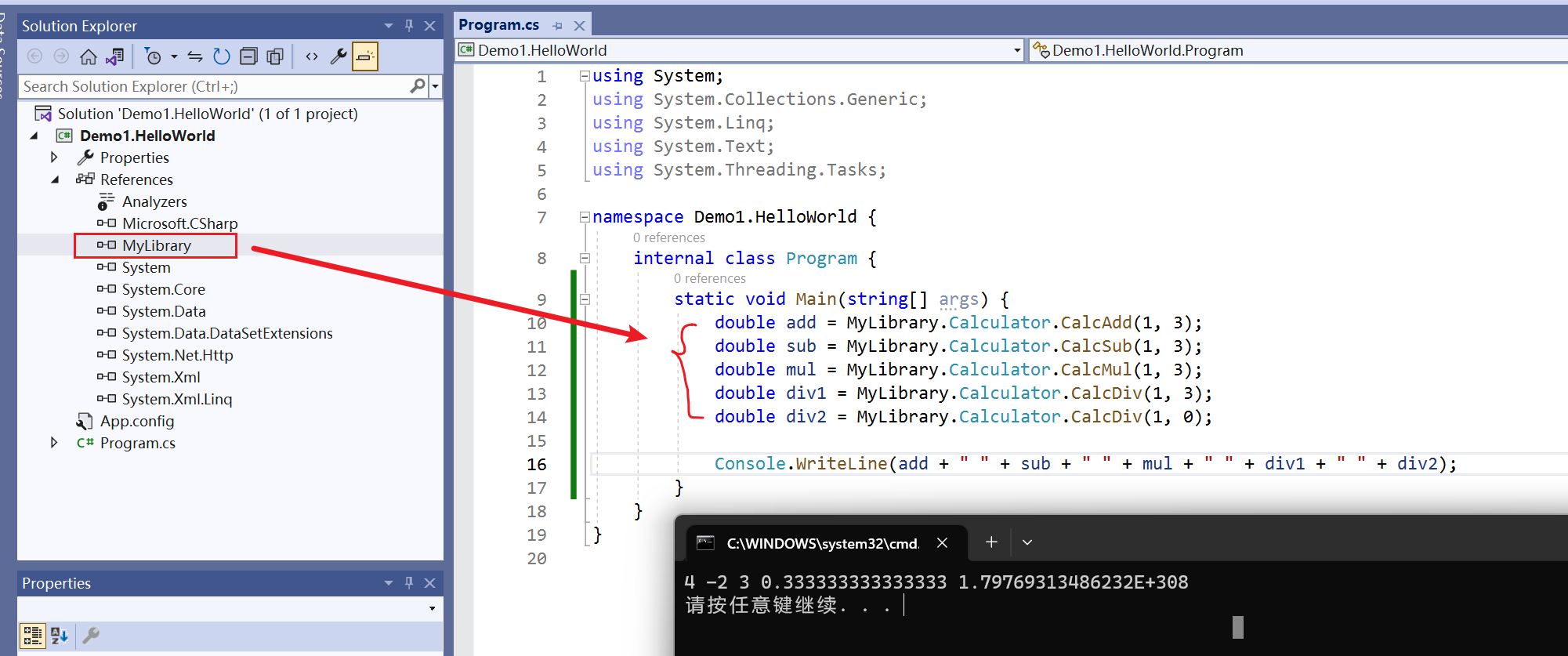The height and width of the screenshot is (656, 1568).
Task: Click the Show All Files icon
Action: [275, 56]
